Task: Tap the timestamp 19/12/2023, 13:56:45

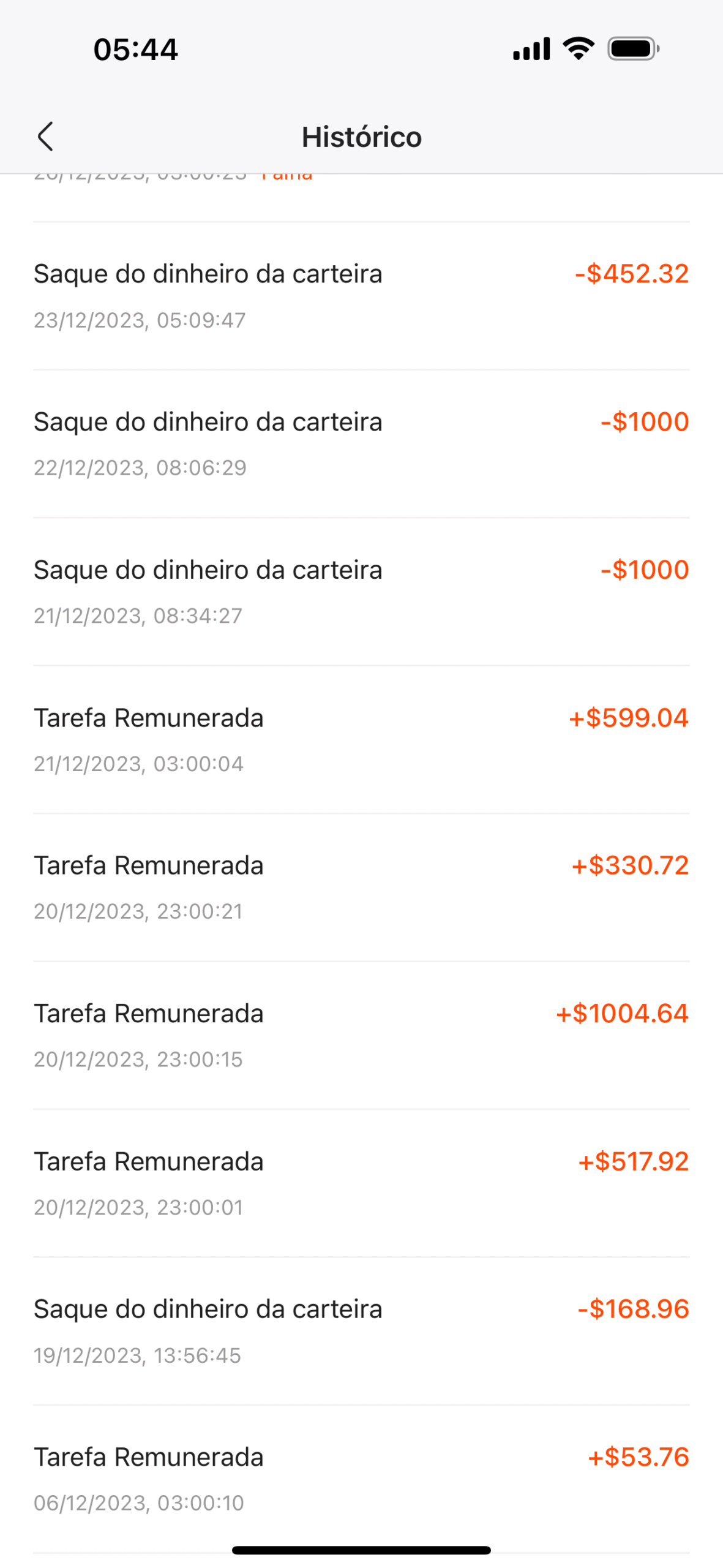Action: (137, 1355)
